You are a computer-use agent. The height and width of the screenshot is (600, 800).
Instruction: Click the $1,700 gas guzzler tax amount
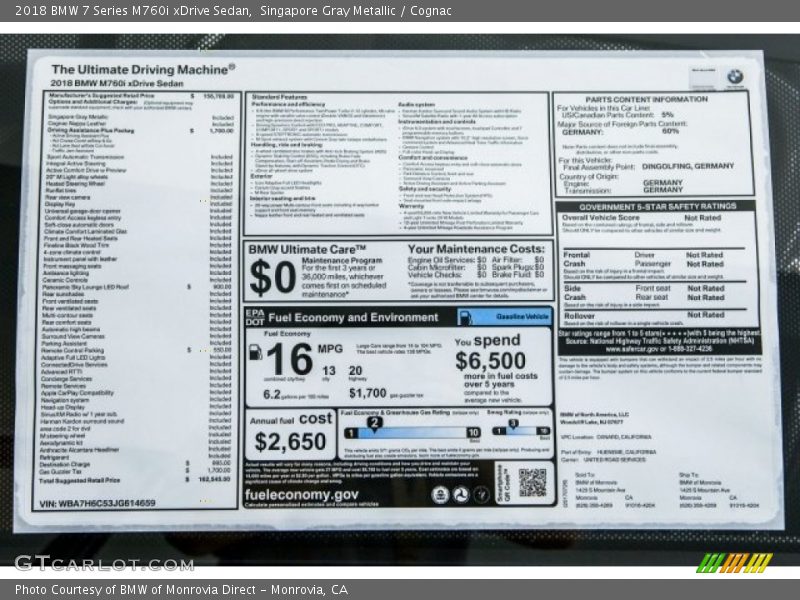coord(367,393)
